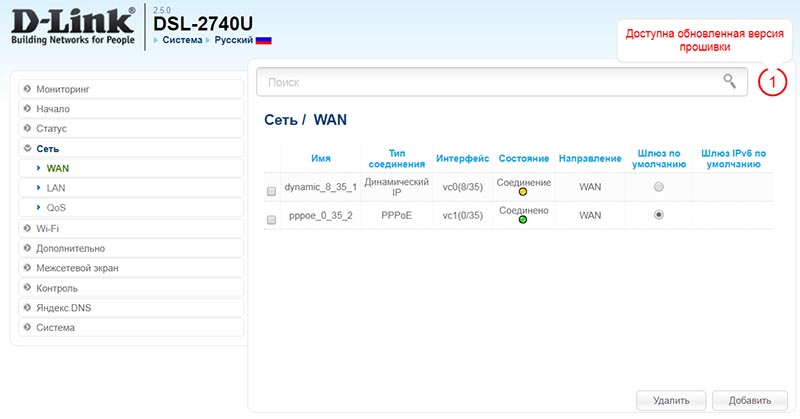800x419 pixels.
Task: Open the LAN submenu item
Action: tap(56, 188)
